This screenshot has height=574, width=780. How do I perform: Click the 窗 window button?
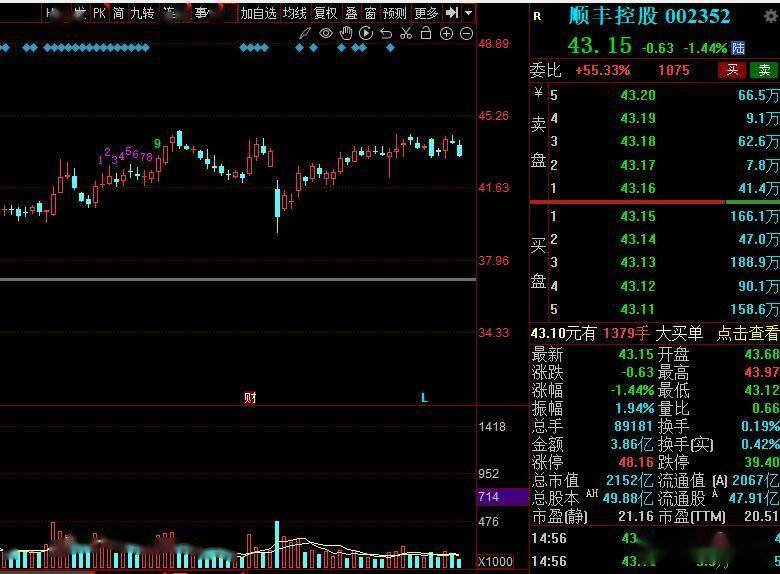370,13
